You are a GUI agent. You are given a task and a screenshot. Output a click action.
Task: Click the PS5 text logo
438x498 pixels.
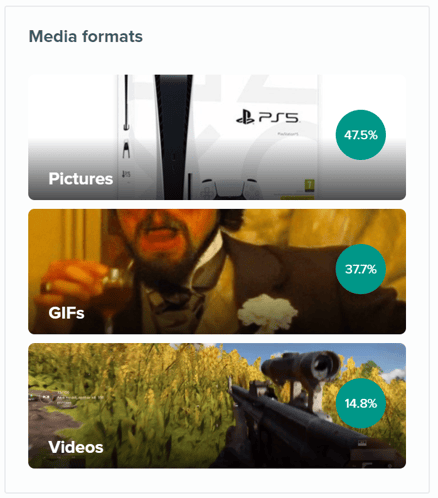(278, 117)
